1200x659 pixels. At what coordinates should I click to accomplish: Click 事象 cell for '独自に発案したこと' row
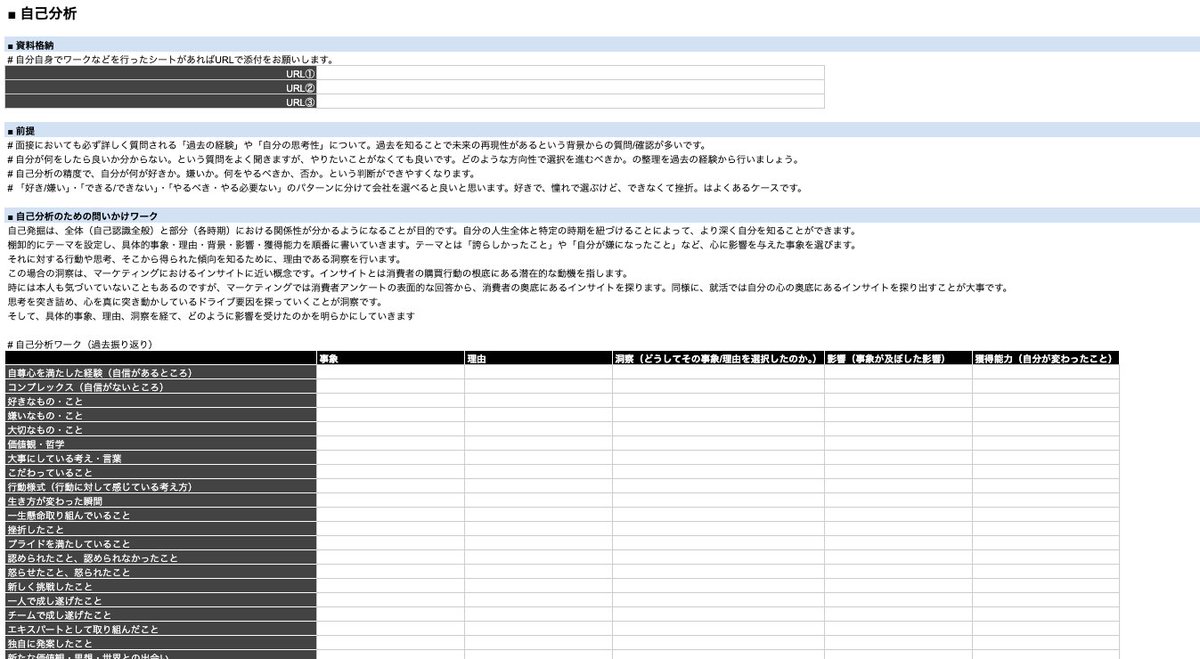[390, 644]
